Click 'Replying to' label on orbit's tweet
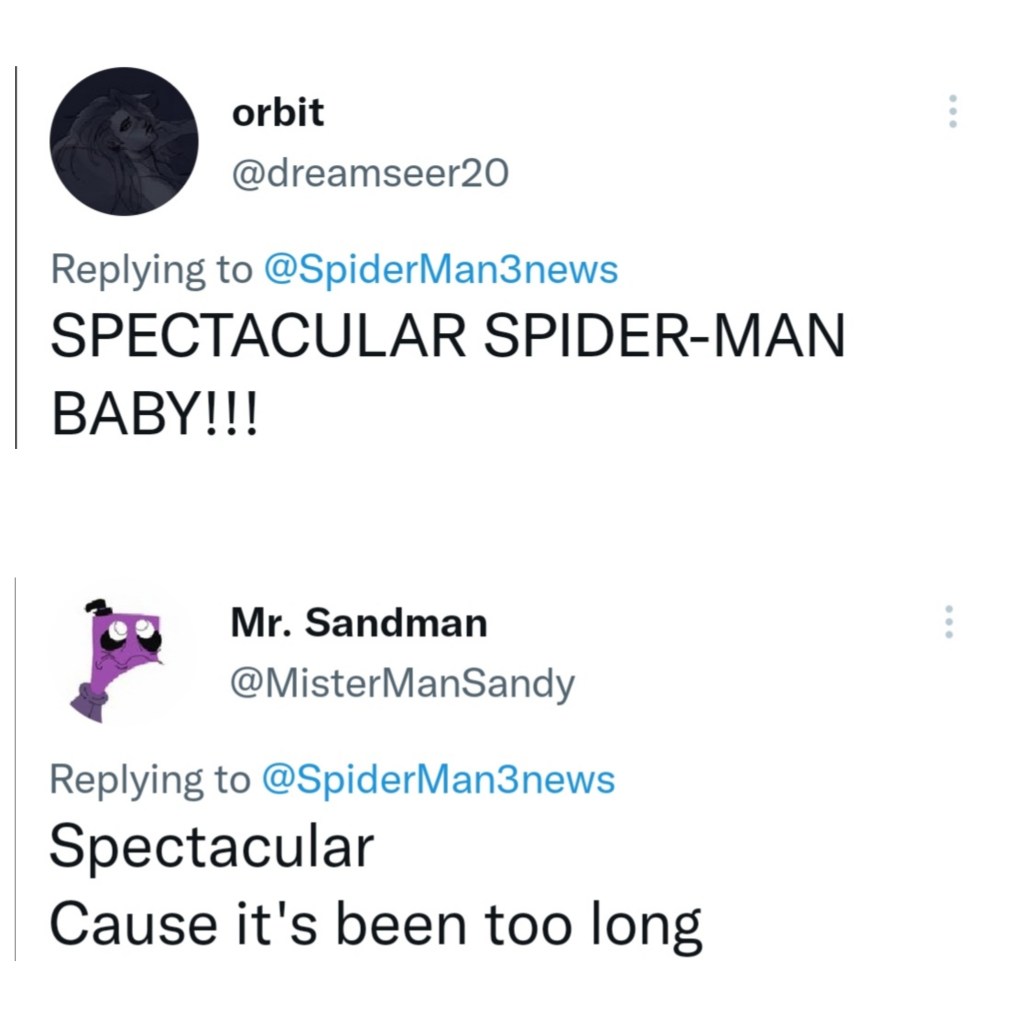The width and height of the screenshot is (1024, 1024). coord(150,269)
